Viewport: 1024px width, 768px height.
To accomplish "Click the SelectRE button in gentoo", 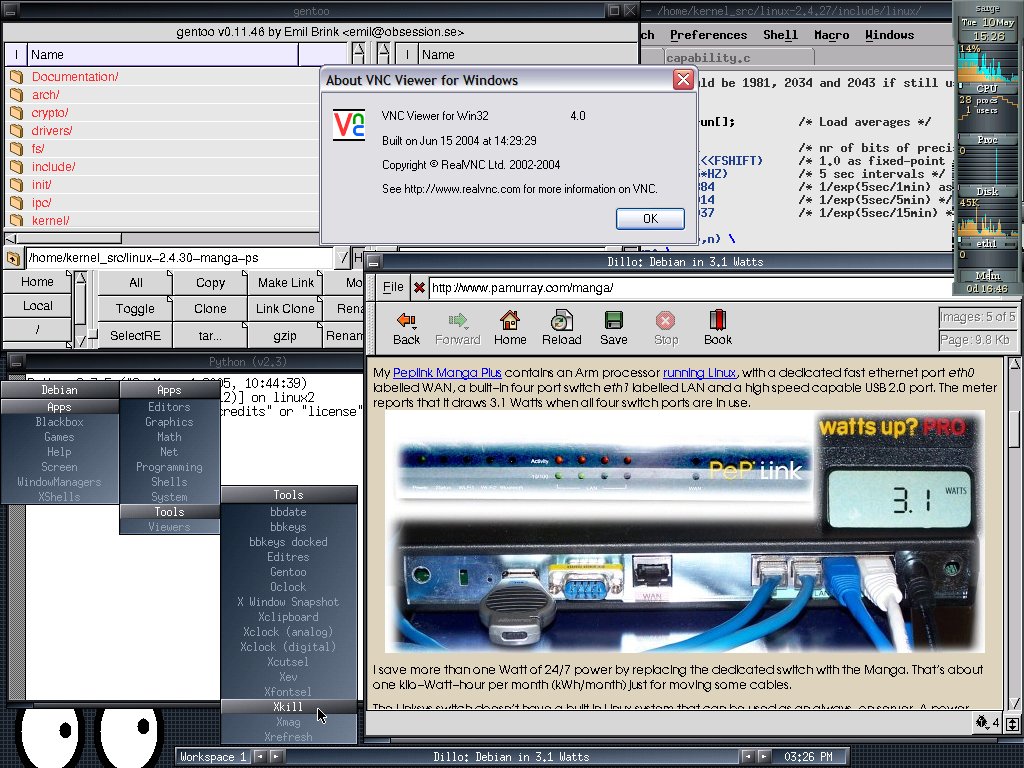I will click(135, 335).
